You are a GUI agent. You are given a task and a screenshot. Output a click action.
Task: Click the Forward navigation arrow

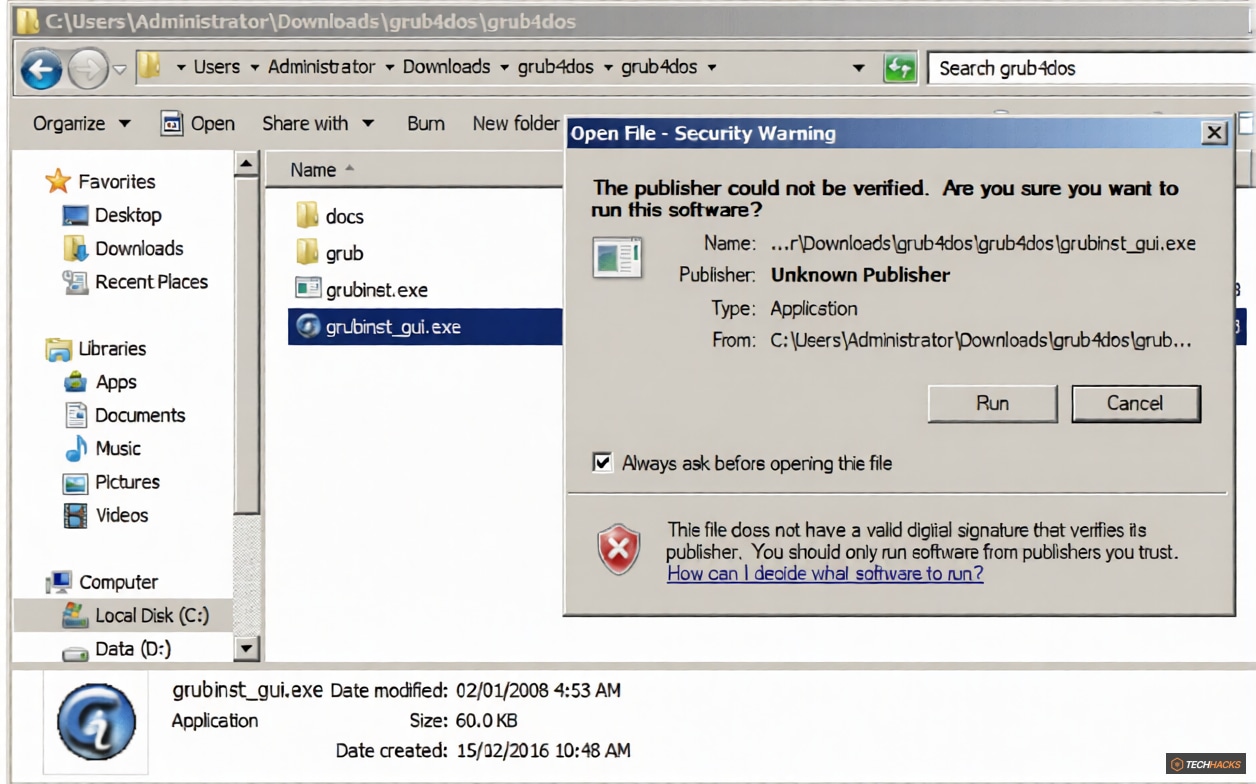pyautogui.click(x=88, y=69)
